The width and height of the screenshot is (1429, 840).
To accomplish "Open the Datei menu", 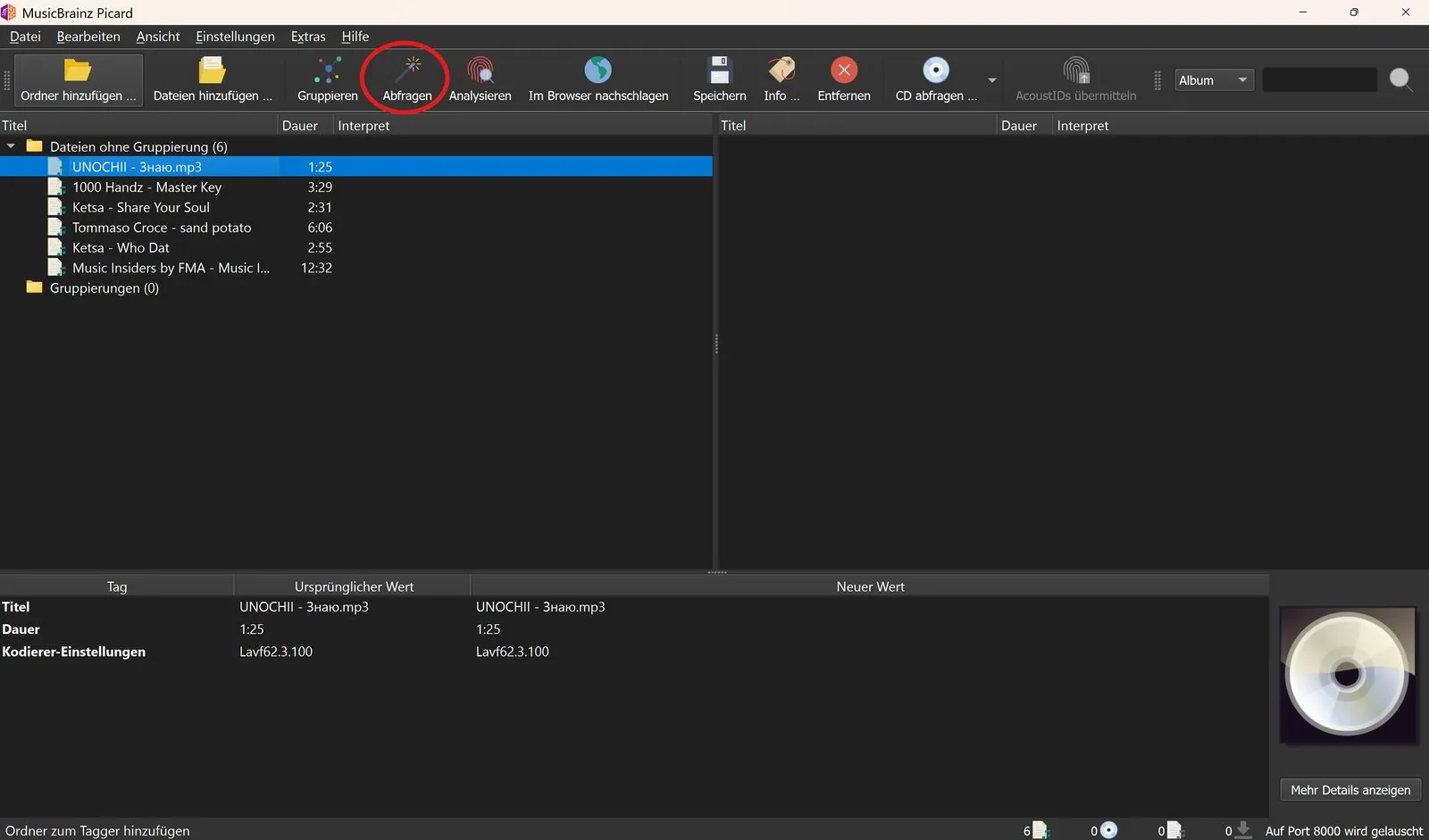I will (x=25, y=37).
